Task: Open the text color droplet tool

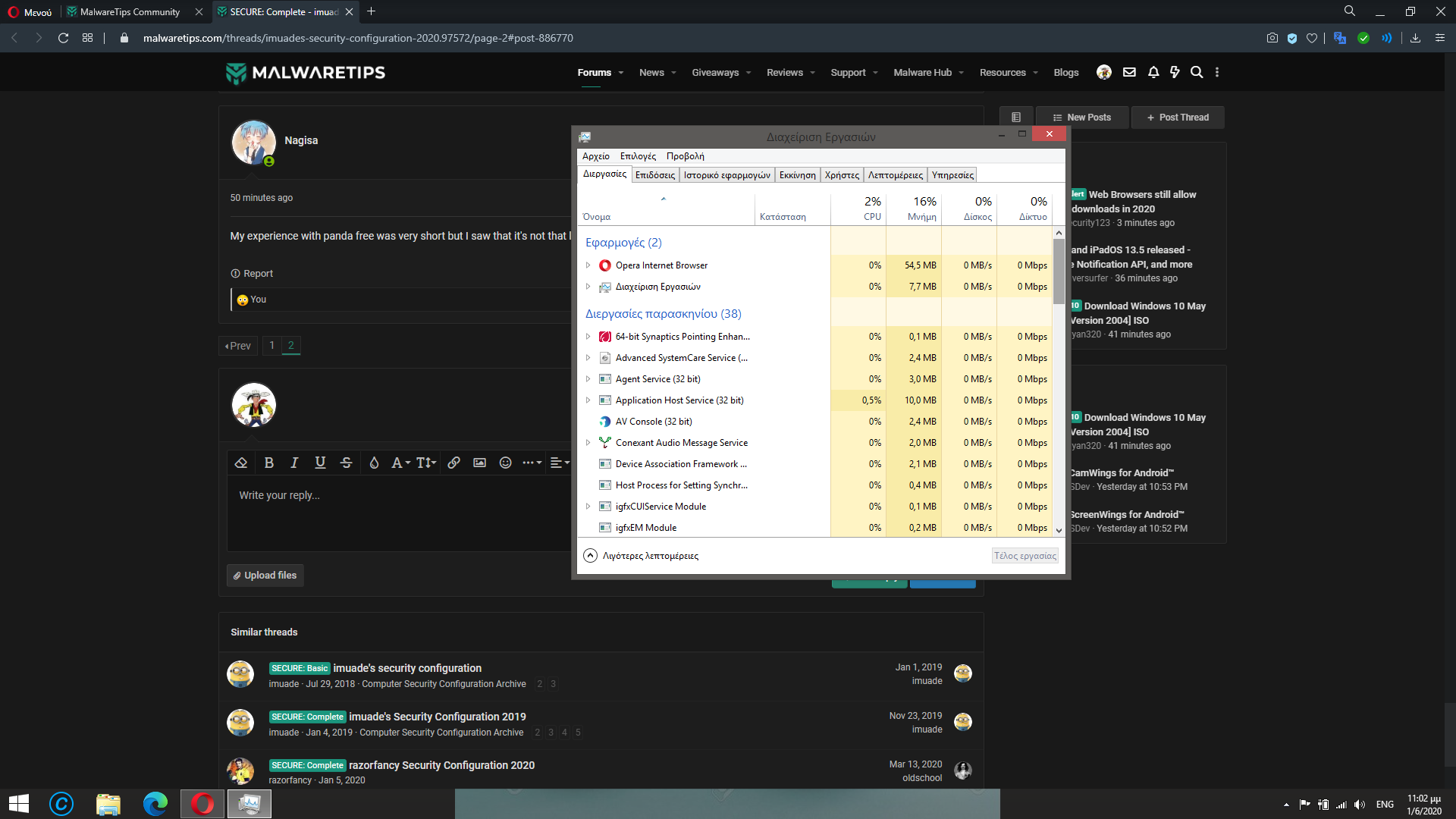Action: point(374,463)
